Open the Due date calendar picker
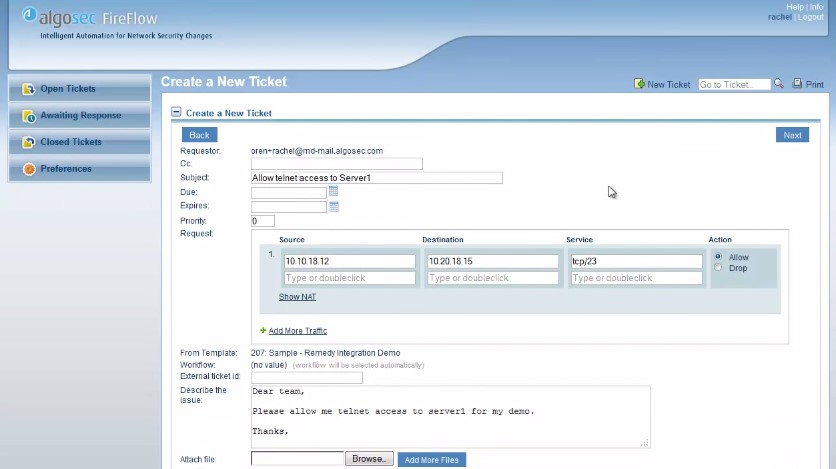Viewport: 836px width, 469px height. click(x=333, y=191)
